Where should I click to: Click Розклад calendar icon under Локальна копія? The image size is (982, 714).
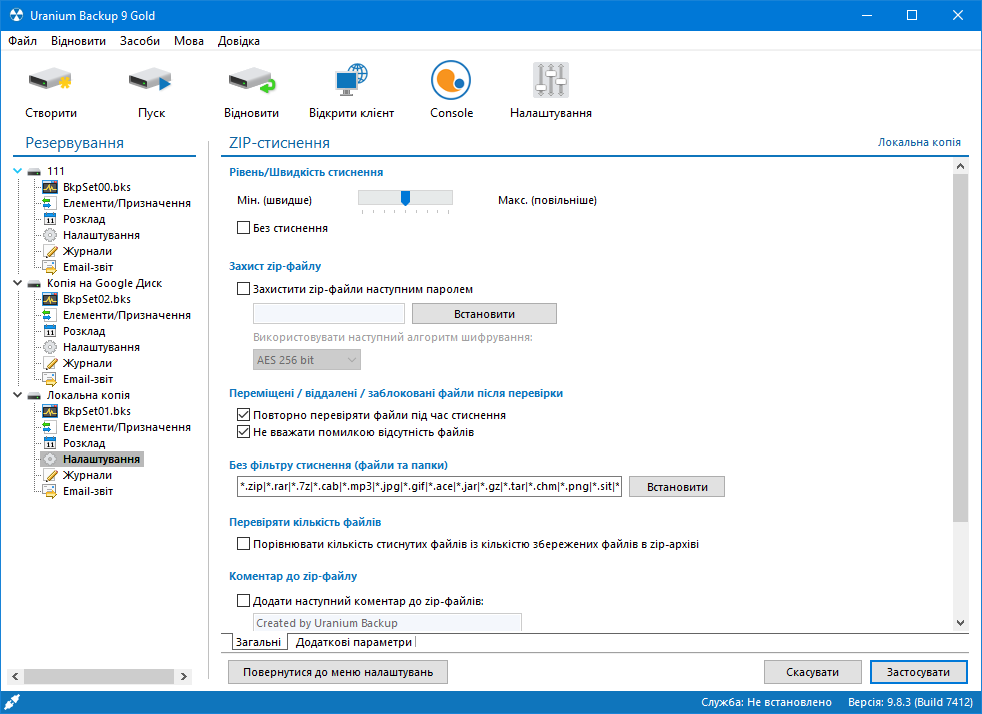coord(50,443)
